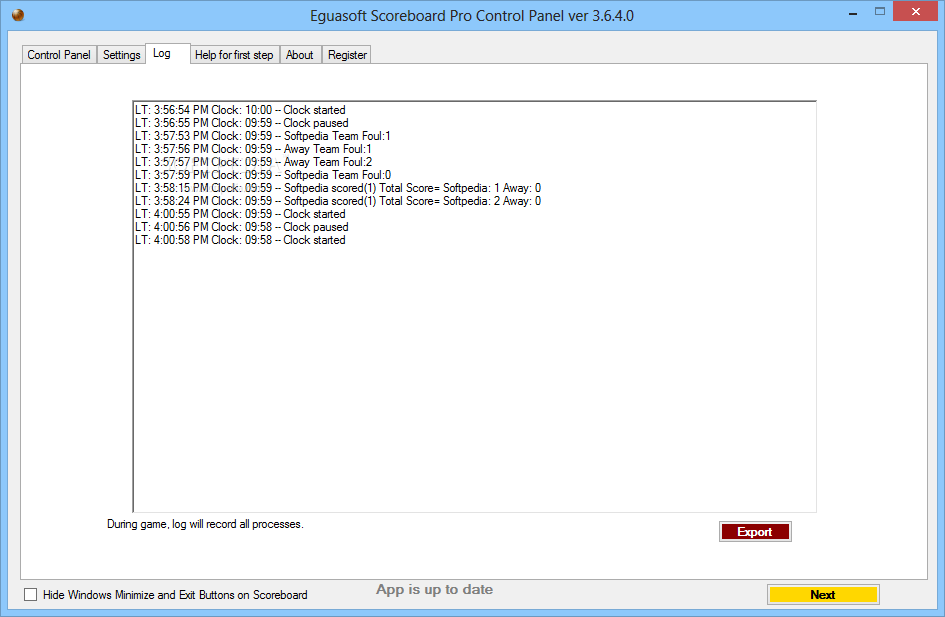Select log entry 3:57:56 Away Team Foul:1
The image size is (945, 617).
253,149
